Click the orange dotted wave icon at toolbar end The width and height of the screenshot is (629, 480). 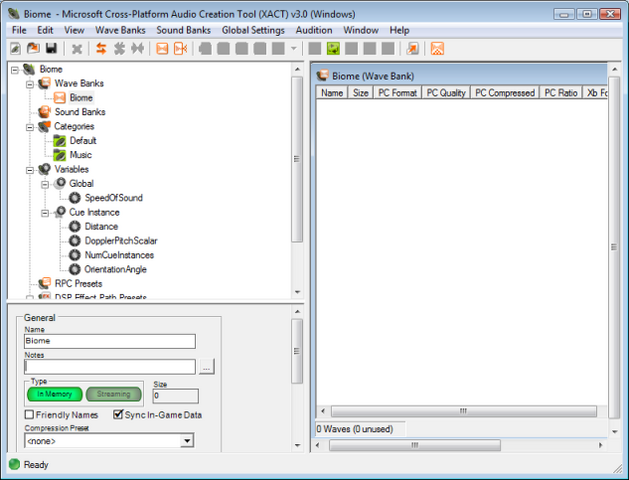click(437, 49)
